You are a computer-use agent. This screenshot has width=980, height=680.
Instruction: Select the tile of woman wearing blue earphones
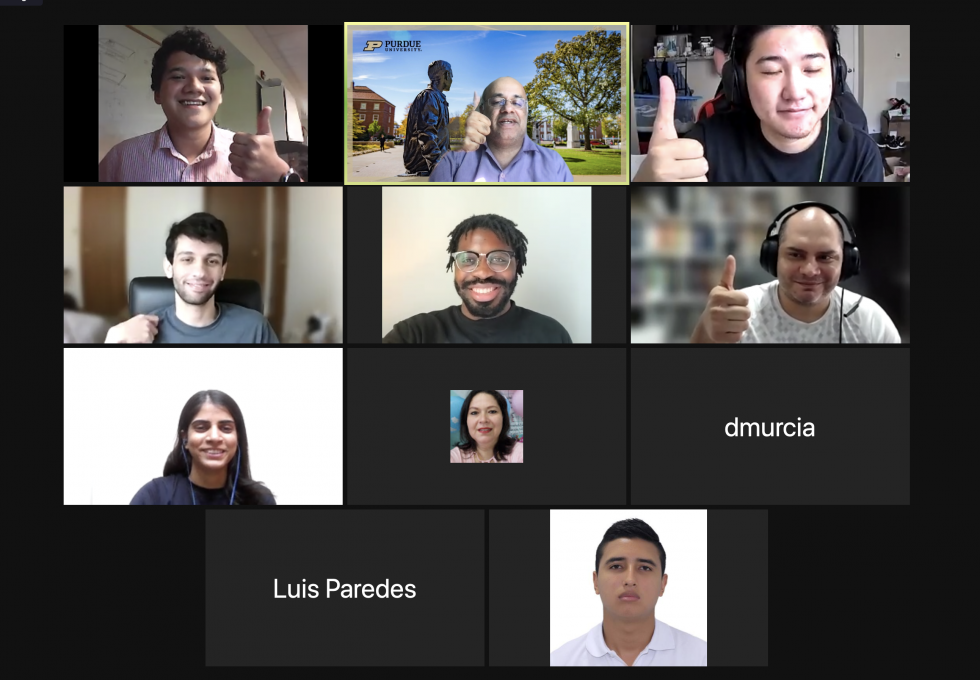203,426
